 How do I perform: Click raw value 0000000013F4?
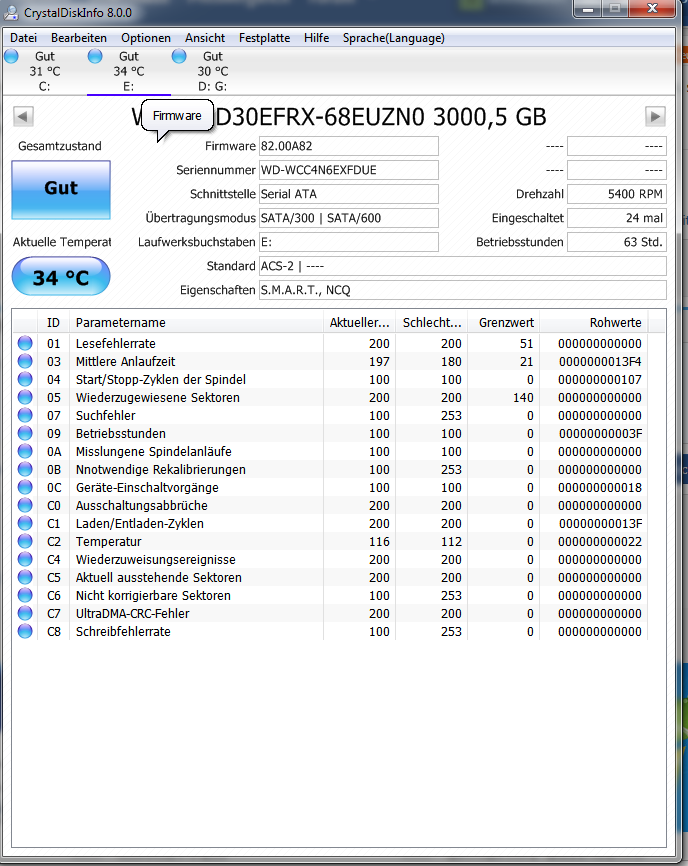[600, 362]
